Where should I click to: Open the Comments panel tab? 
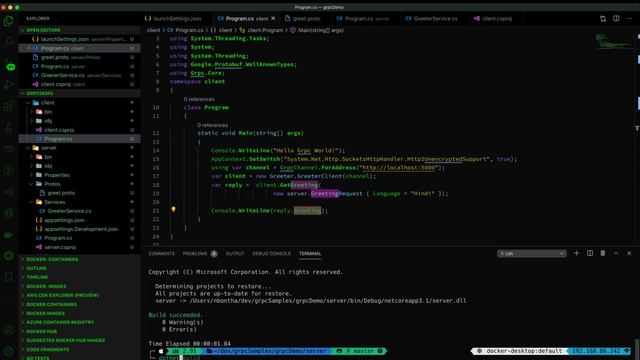pos(162,253)
